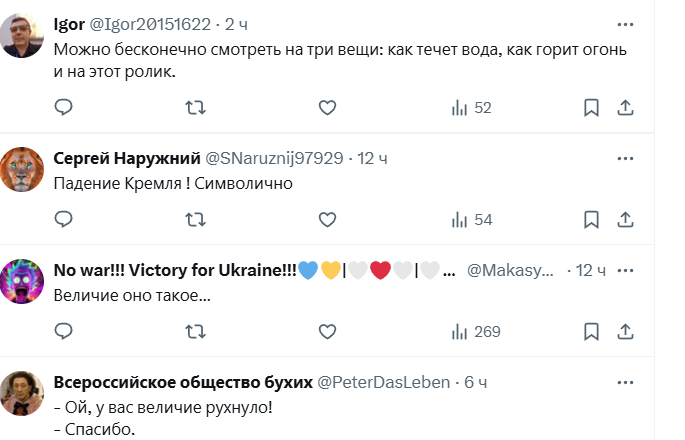Like the 'Падение Кремля' tweet
The width and height of the screenshot is (685, 440).
pyautogui.click(x=327, y=219)
